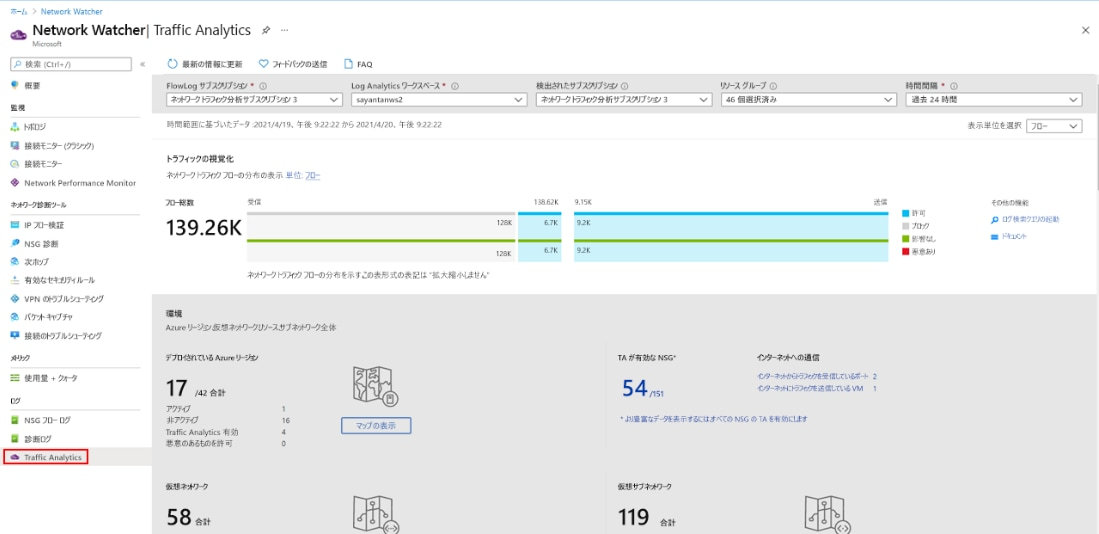Click the virtual network map icon beside 58

point(376,515)
